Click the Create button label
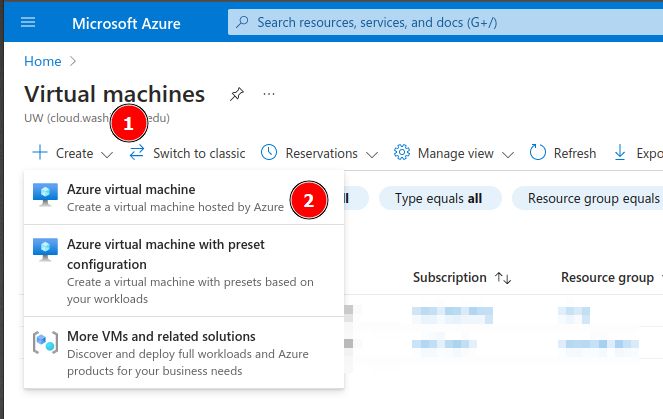Viewport: 663px width, 419px height. click(x=73, y=153)
